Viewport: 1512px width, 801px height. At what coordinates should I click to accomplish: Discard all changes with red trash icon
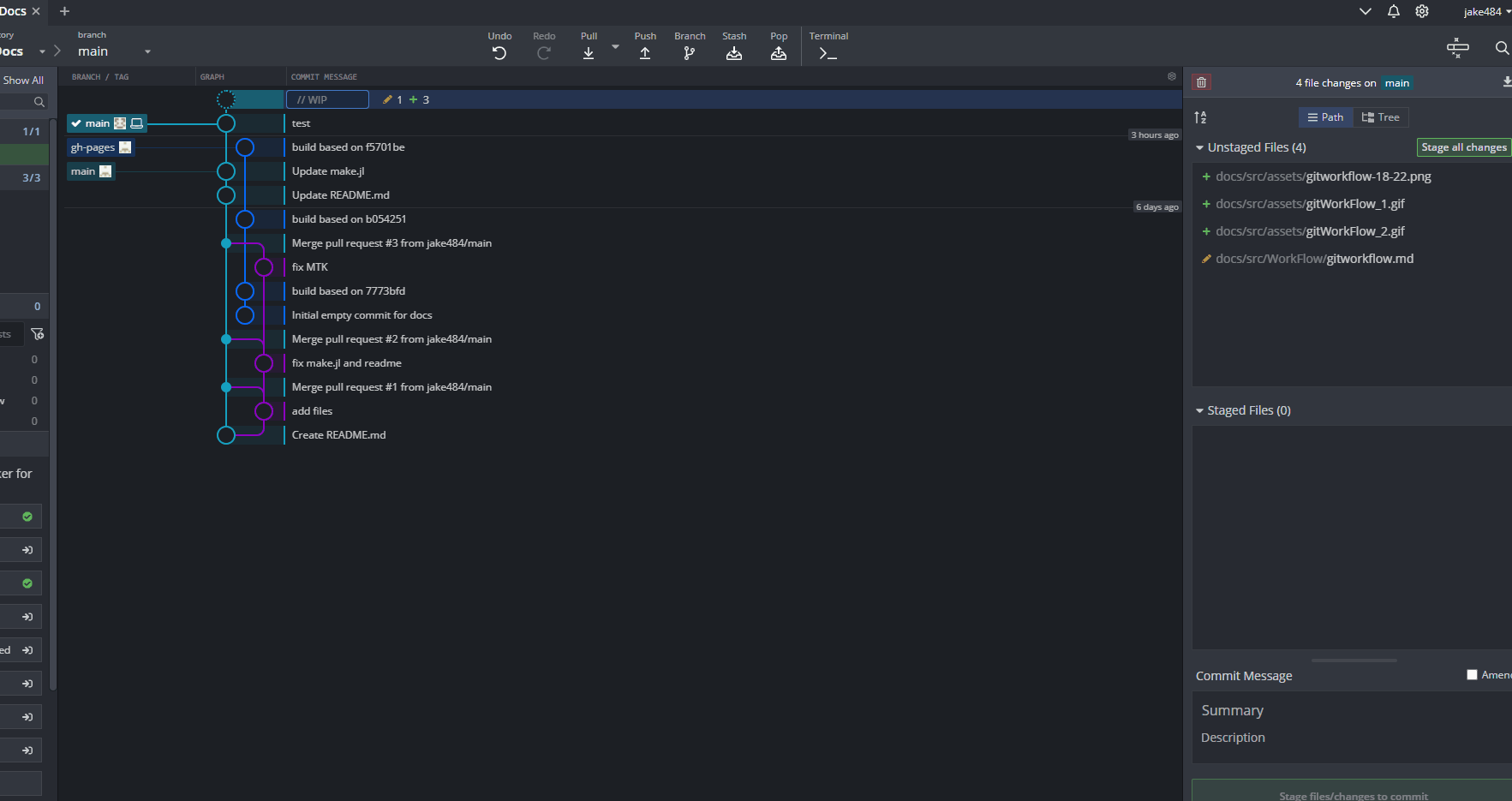[1202, 82]
